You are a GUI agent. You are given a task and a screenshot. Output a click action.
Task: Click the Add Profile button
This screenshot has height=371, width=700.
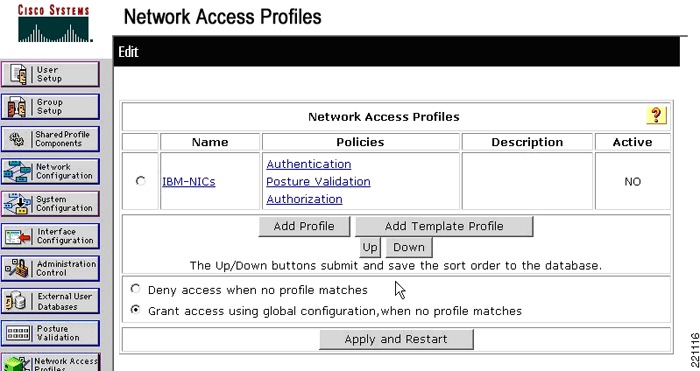tap(304, 226)
